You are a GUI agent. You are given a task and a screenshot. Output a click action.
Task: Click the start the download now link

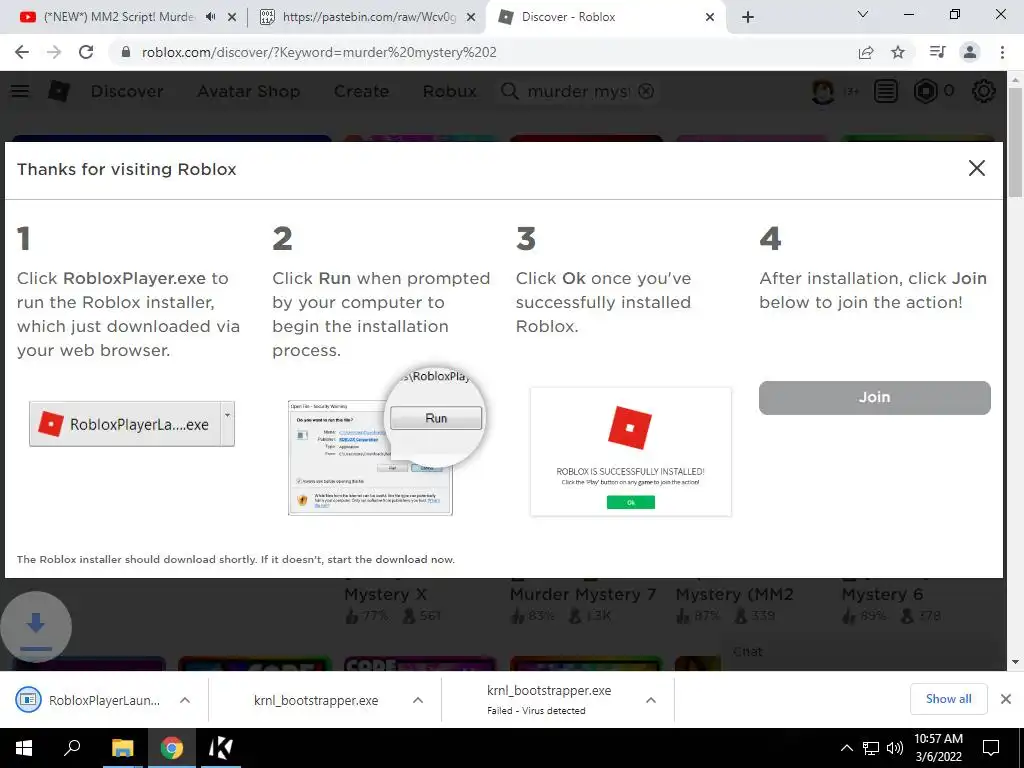pos(393,560)
